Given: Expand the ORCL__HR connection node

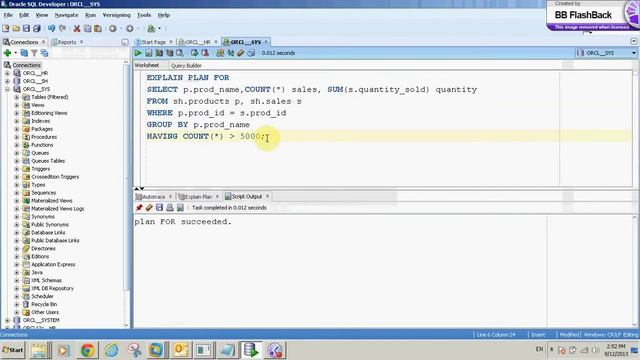Looking at the screenshot, I should coord(7,73).
